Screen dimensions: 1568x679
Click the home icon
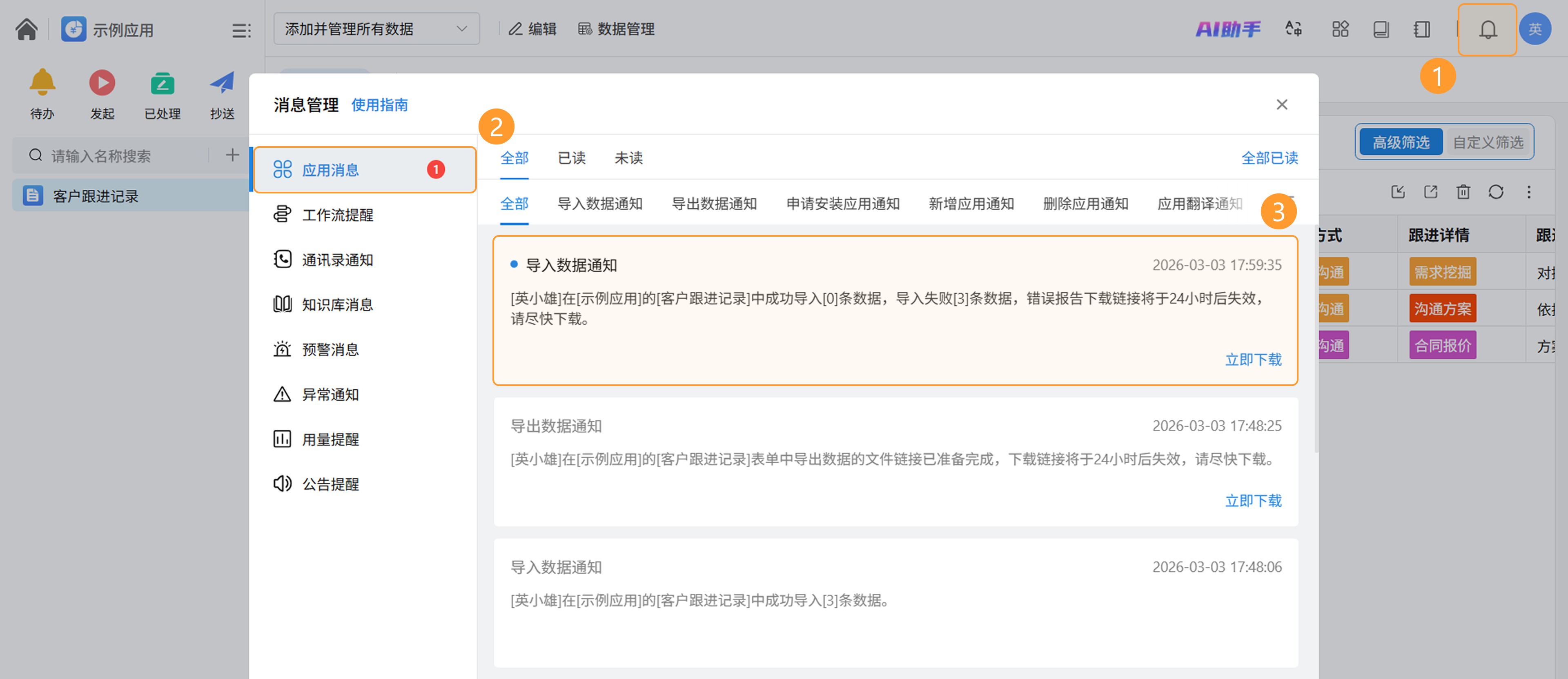point(26,29)
